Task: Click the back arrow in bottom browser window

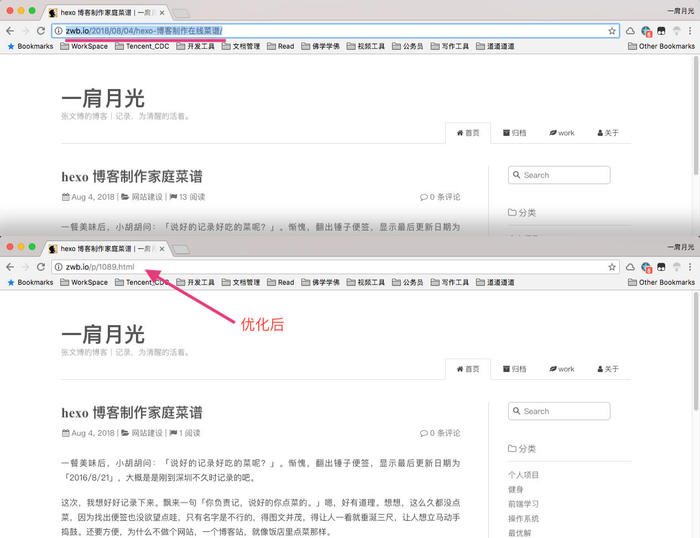Action: tap(10, 267)
